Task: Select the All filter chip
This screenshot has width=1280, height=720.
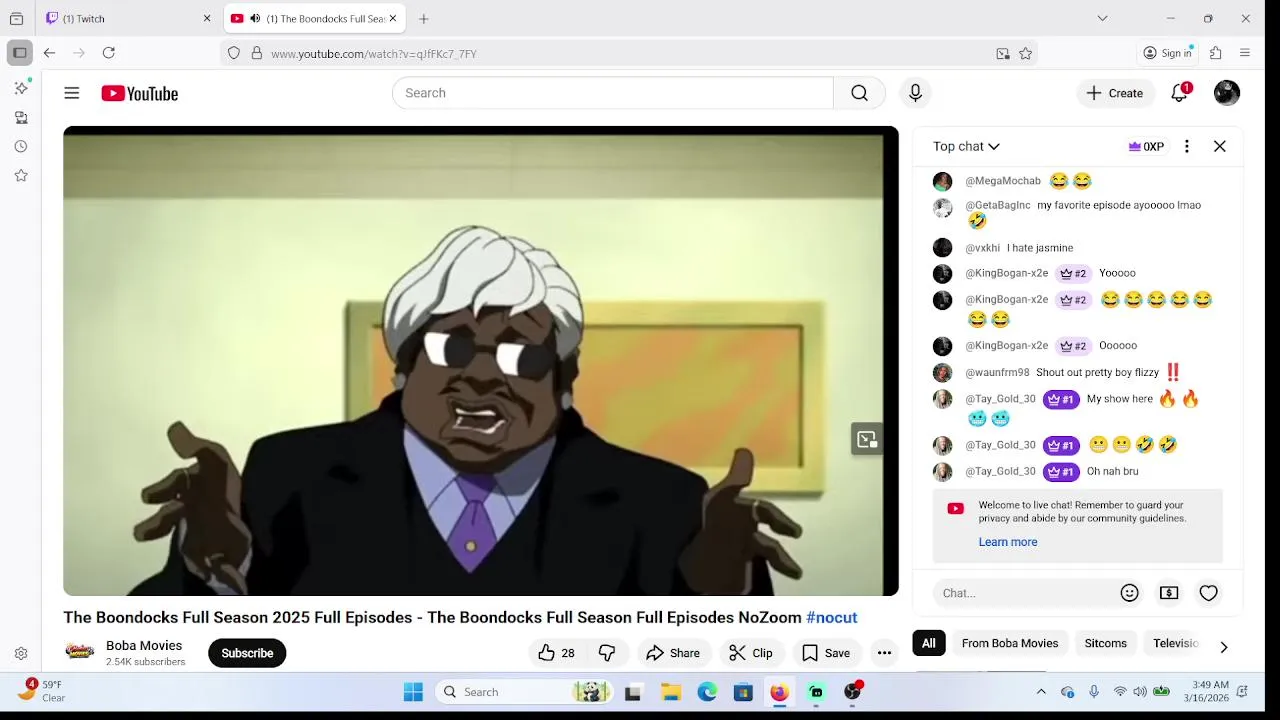Action: [x=929, y=643]
